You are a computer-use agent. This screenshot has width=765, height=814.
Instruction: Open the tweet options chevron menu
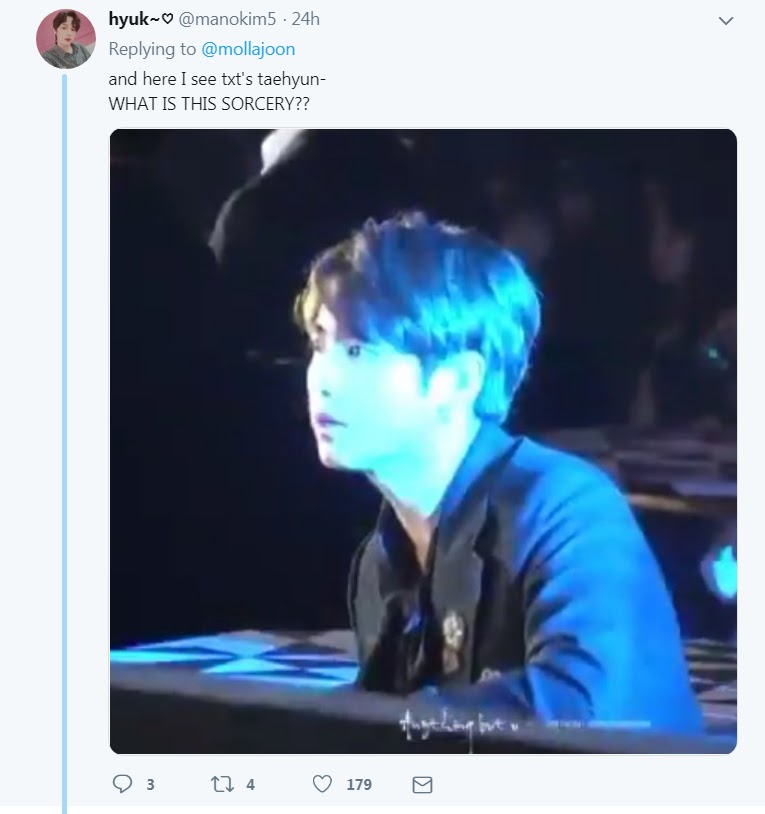click(x=726, y=21)
